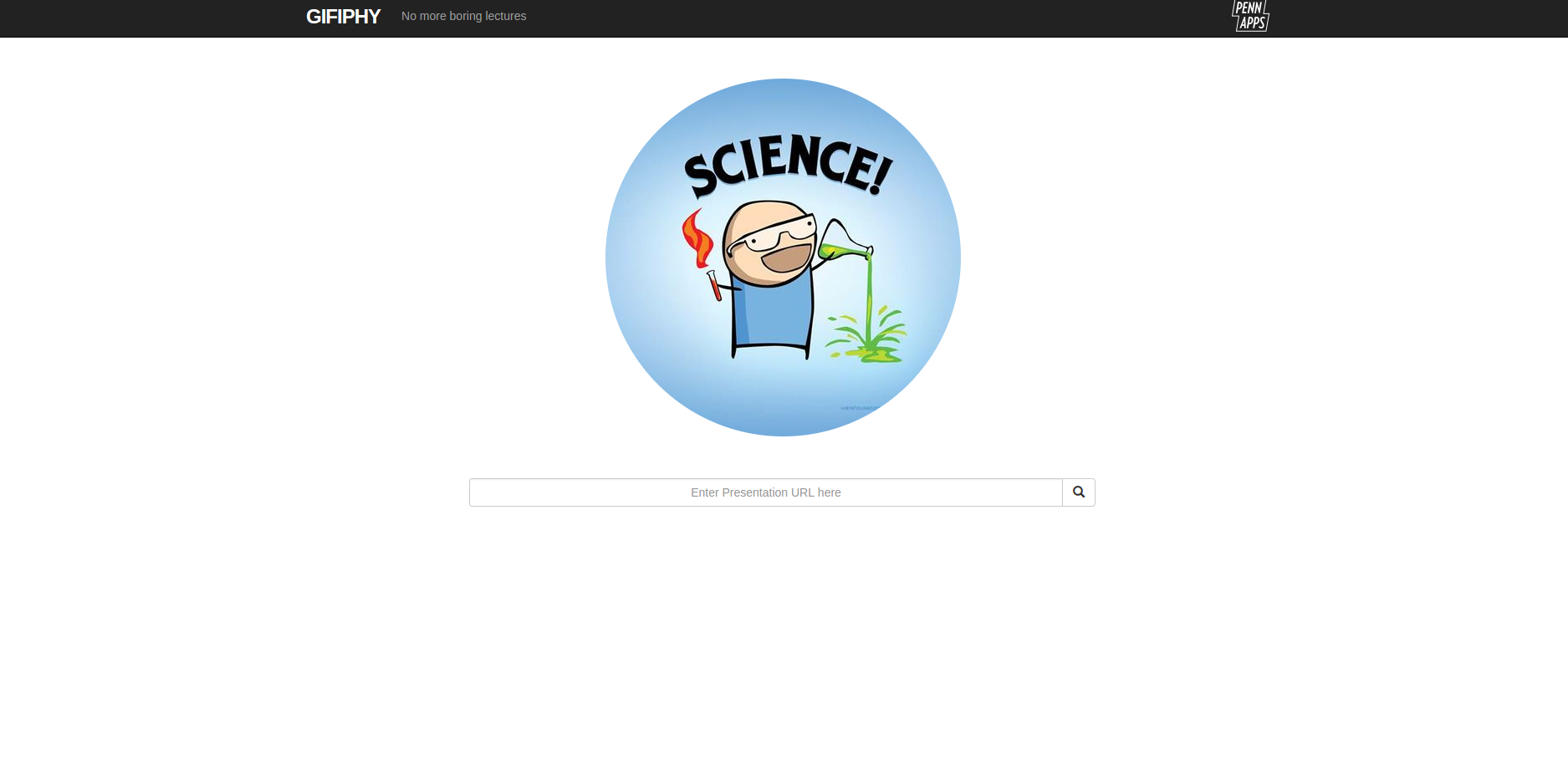Click the red flame in the cartoon

click(697, 237)
